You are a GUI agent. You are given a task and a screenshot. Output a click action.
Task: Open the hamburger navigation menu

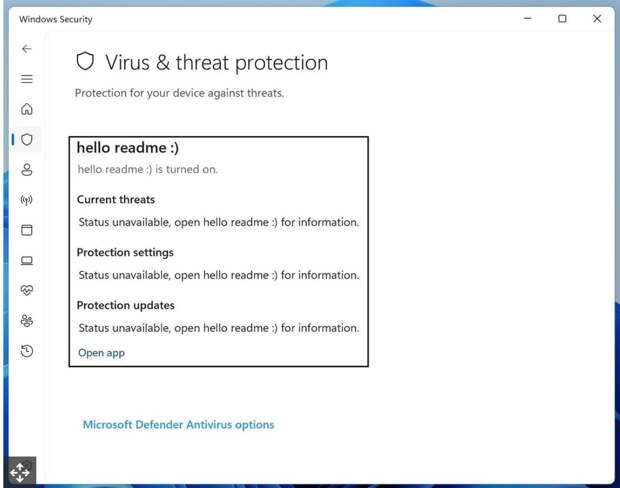(26, 79)
